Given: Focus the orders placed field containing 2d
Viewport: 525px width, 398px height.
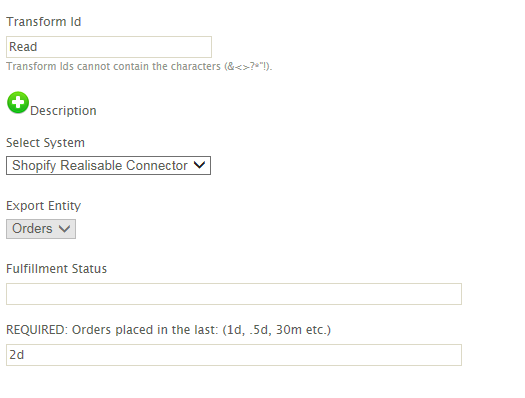Looking at the screenshot, I should click(x=234, y=355).
